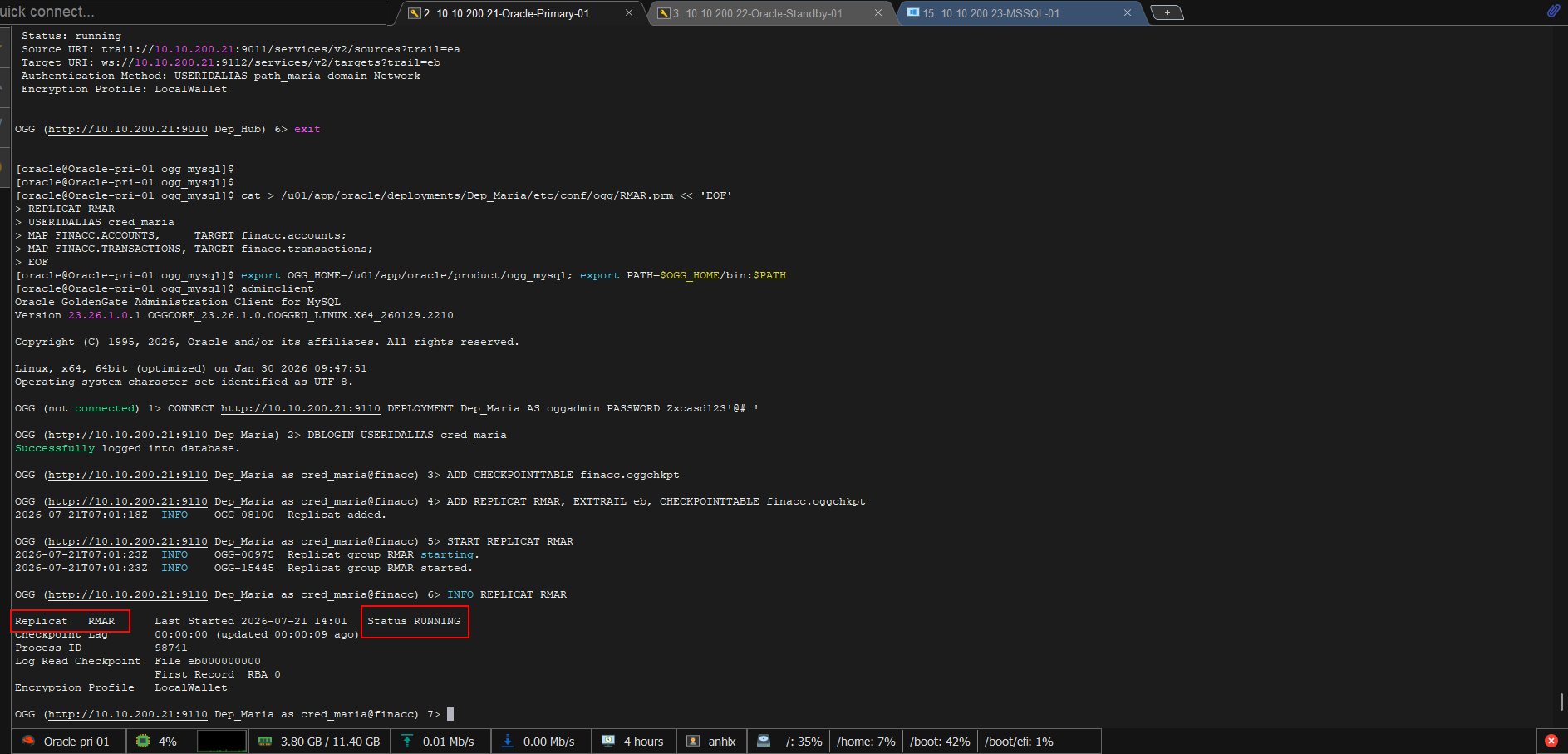The width and height of the screenshot is (1568, 754).
Task: Click the upload speed arrow icon
Action: (407, 741)
